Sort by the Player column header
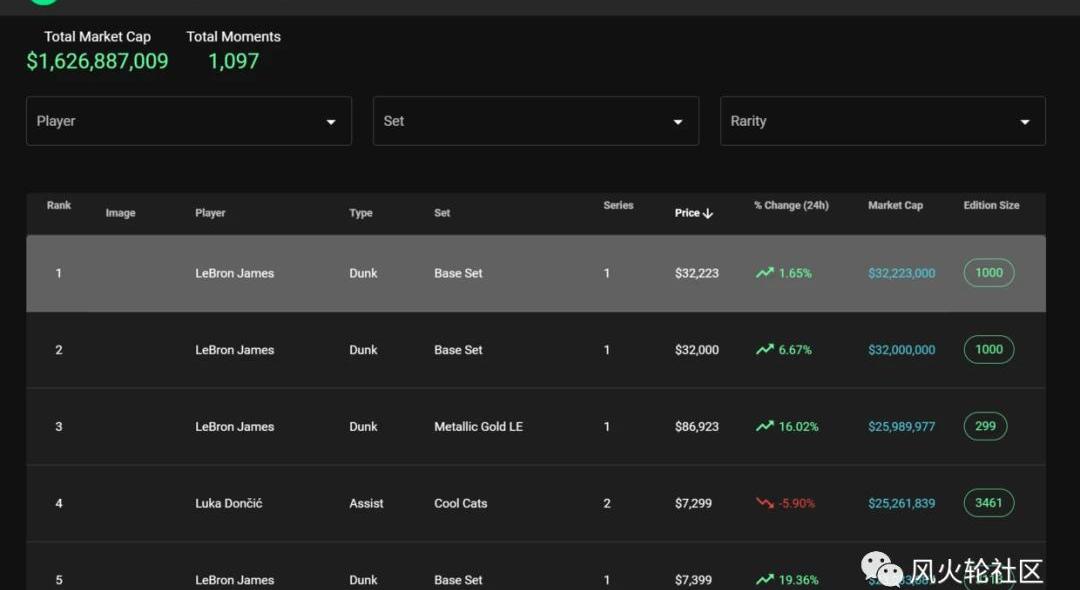This screenshot has height=590, width=1080. click(210, 213)
